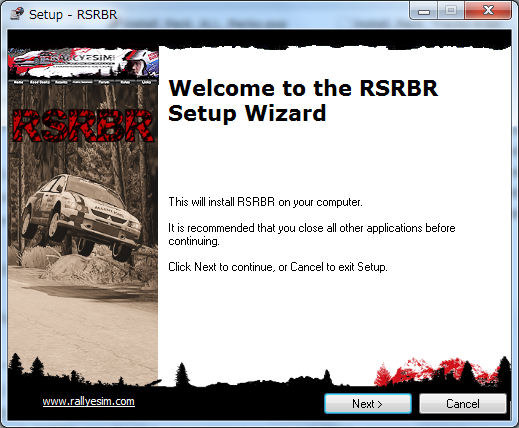Viewport: 519px width, 428px height.
Task: Click the setup icon in title bar
Action: pyautogui.click(x=17, y=14)
